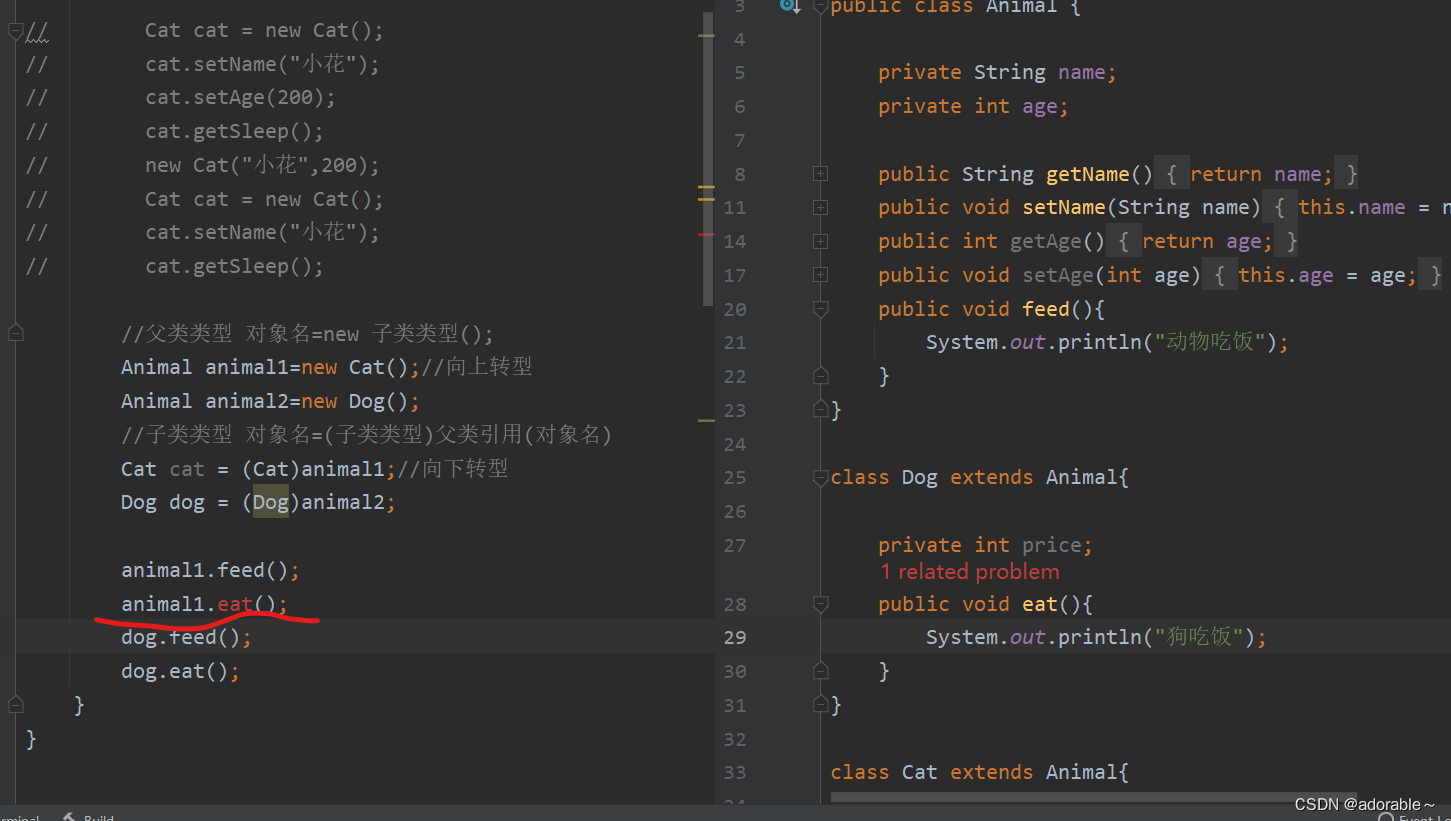This screenshot has height=821, width=1451.
Task: Click 'getName' method name
Action: [1088, 174]
